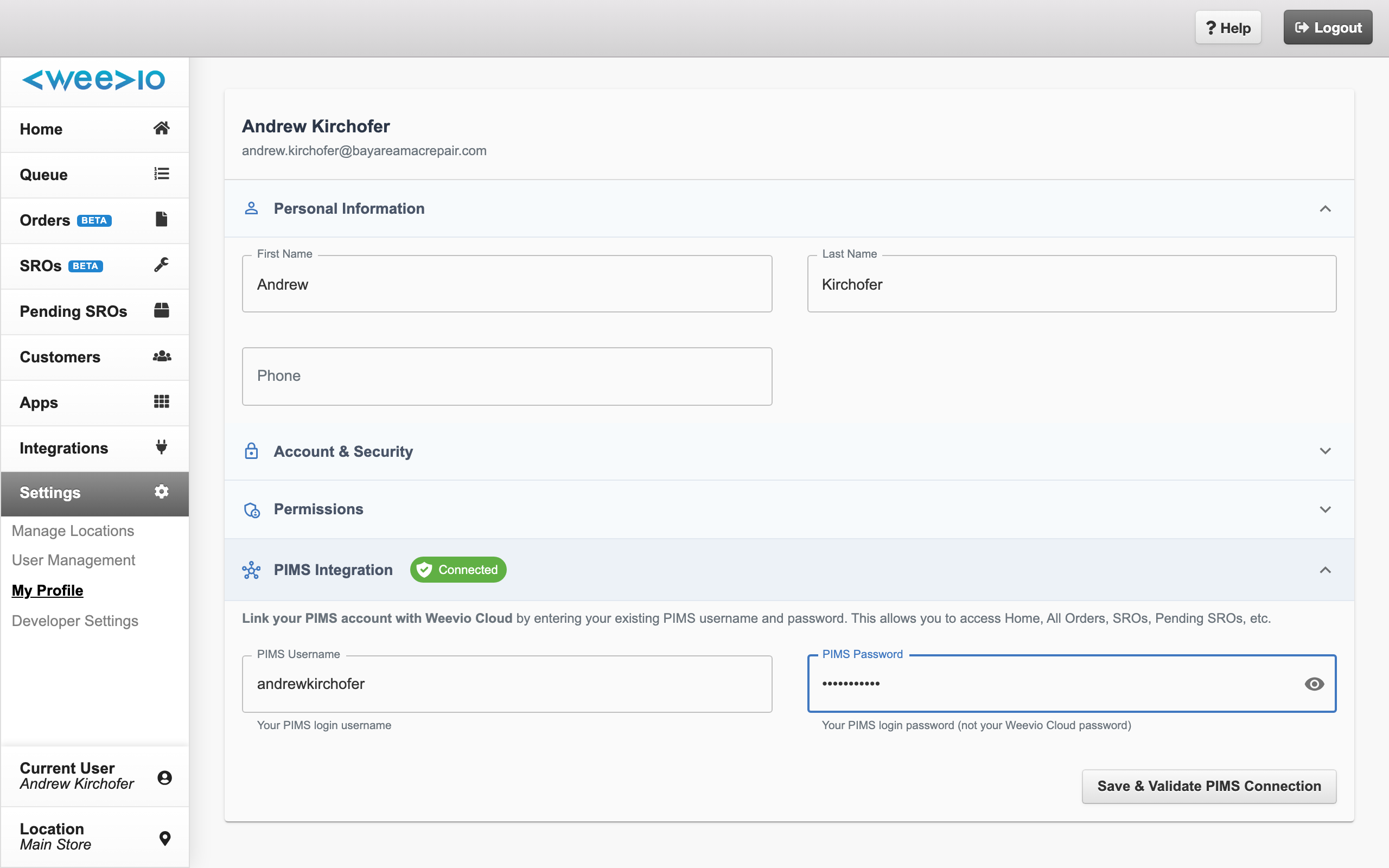The image size is (1389, 868).
Task: Click the Logout button
Action: point(1328,28)
